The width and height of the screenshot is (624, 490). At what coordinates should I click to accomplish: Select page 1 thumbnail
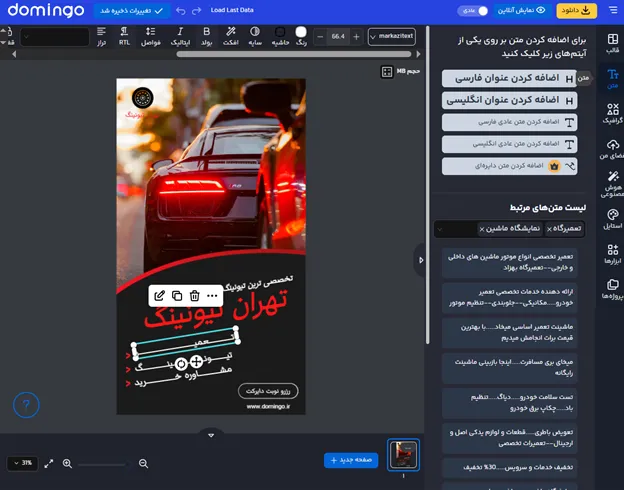(x=404, y=455)
